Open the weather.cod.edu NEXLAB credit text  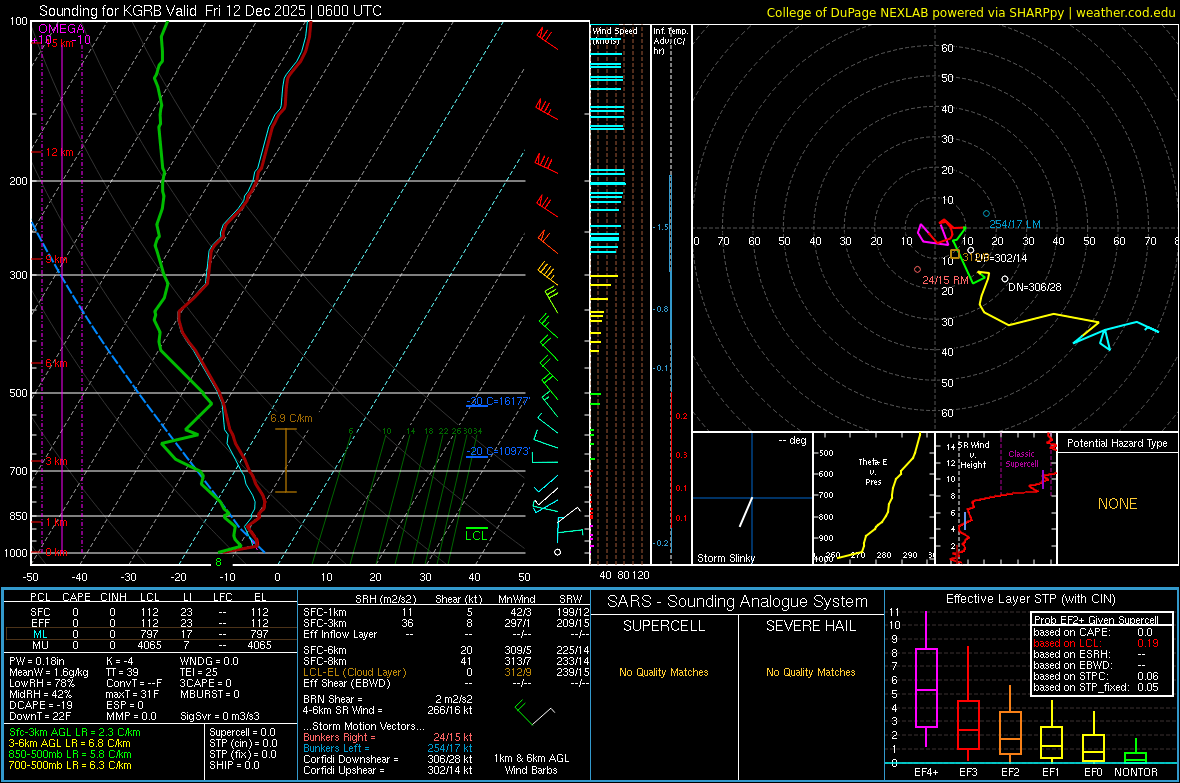(970, 12)
